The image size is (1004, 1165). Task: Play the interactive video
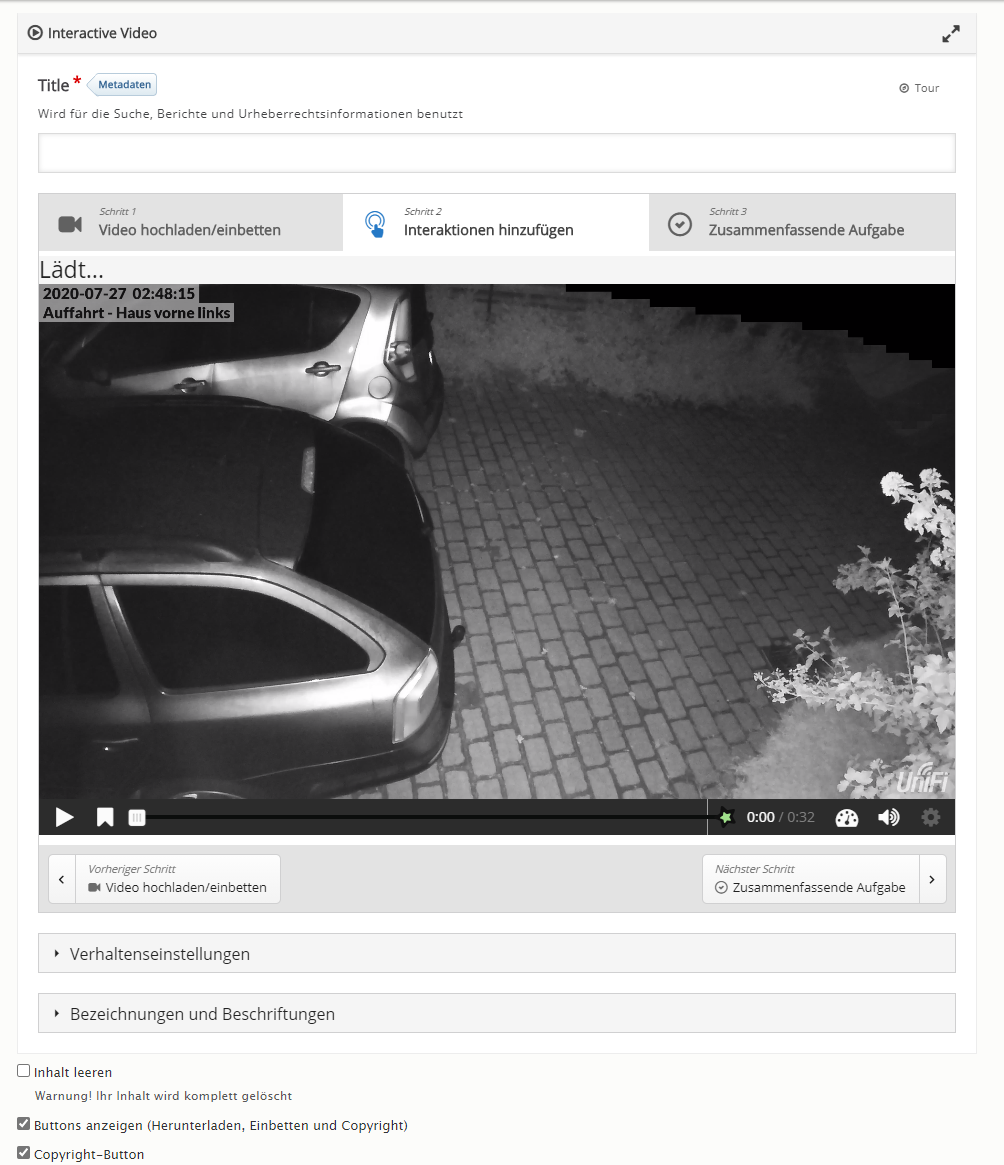click(x=65, y=817)
